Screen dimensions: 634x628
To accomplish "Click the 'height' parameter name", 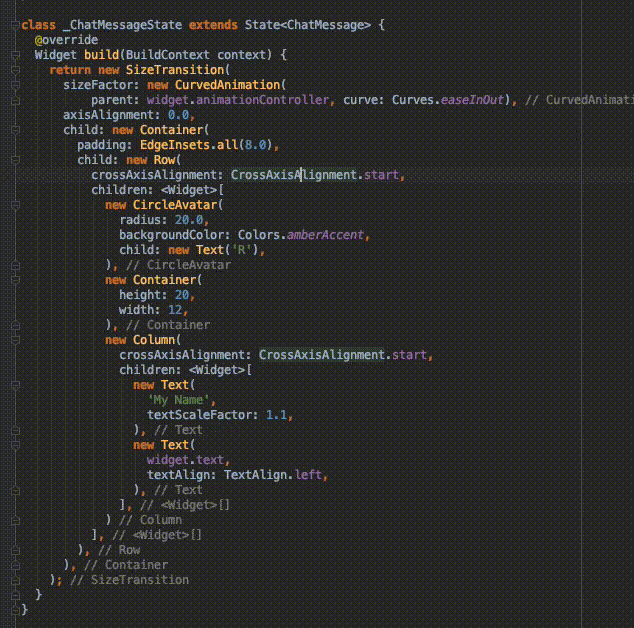I will pos(140,295).
